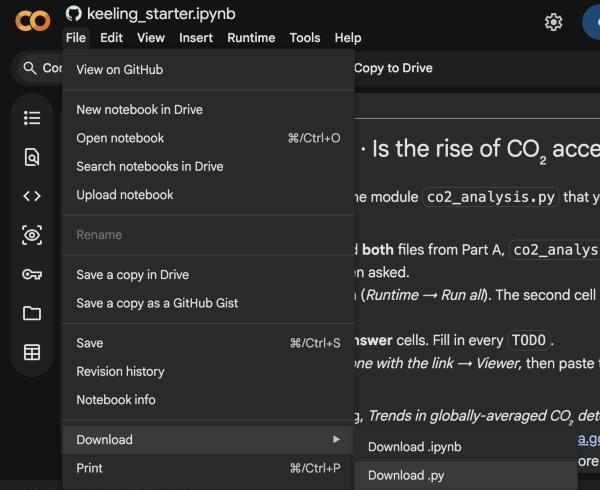Open the data table sidebar icon

32,352
